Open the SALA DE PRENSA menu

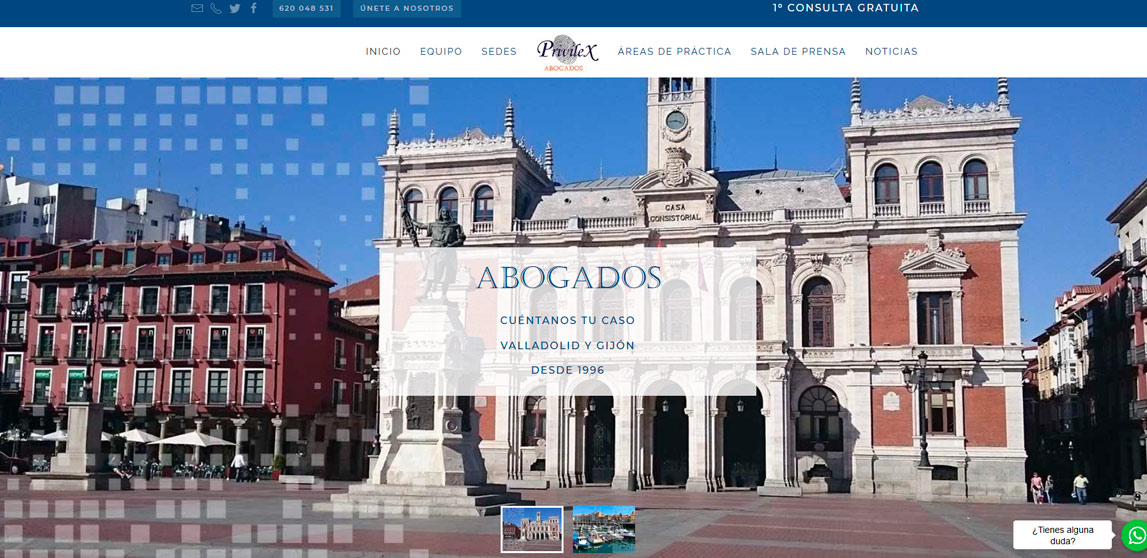tap(798, 51)
